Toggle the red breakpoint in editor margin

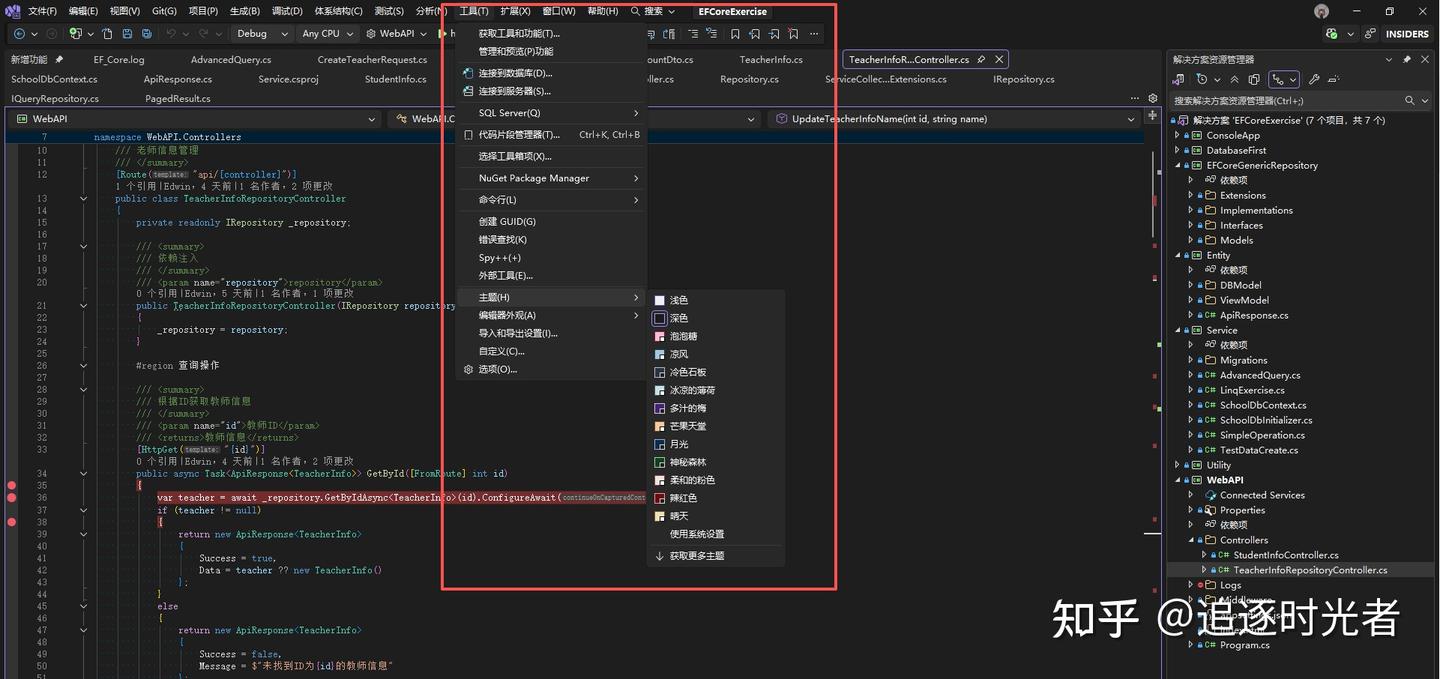10,486
